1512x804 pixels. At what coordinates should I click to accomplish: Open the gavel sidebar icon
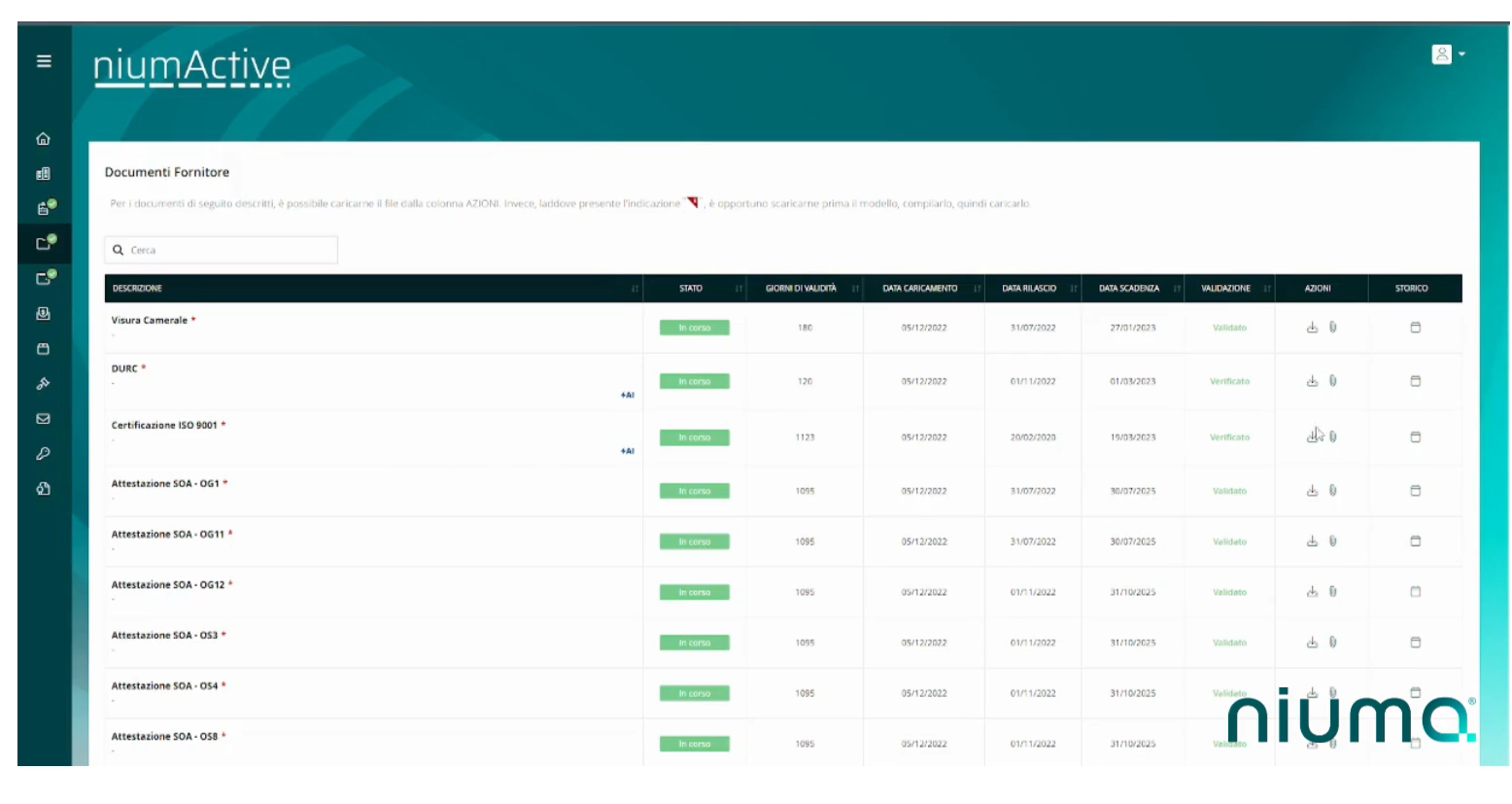(x=44, y=384)
